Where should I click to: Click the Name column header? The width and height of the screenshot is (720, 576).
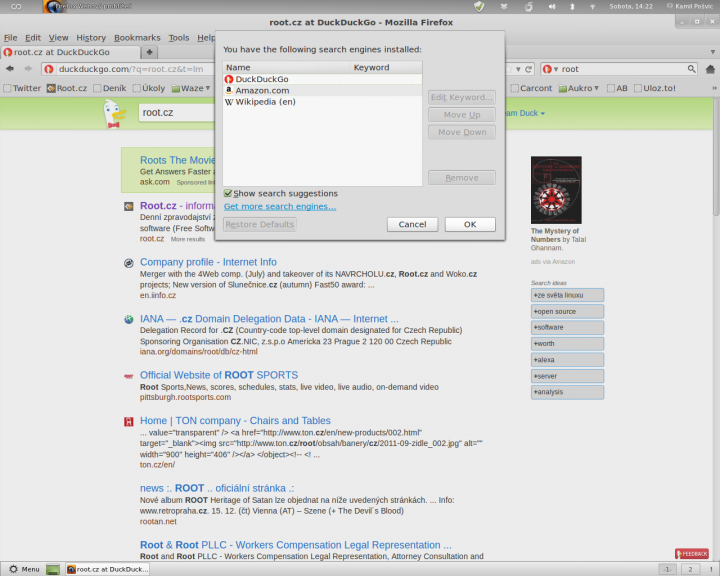click(x=287, y=68)
